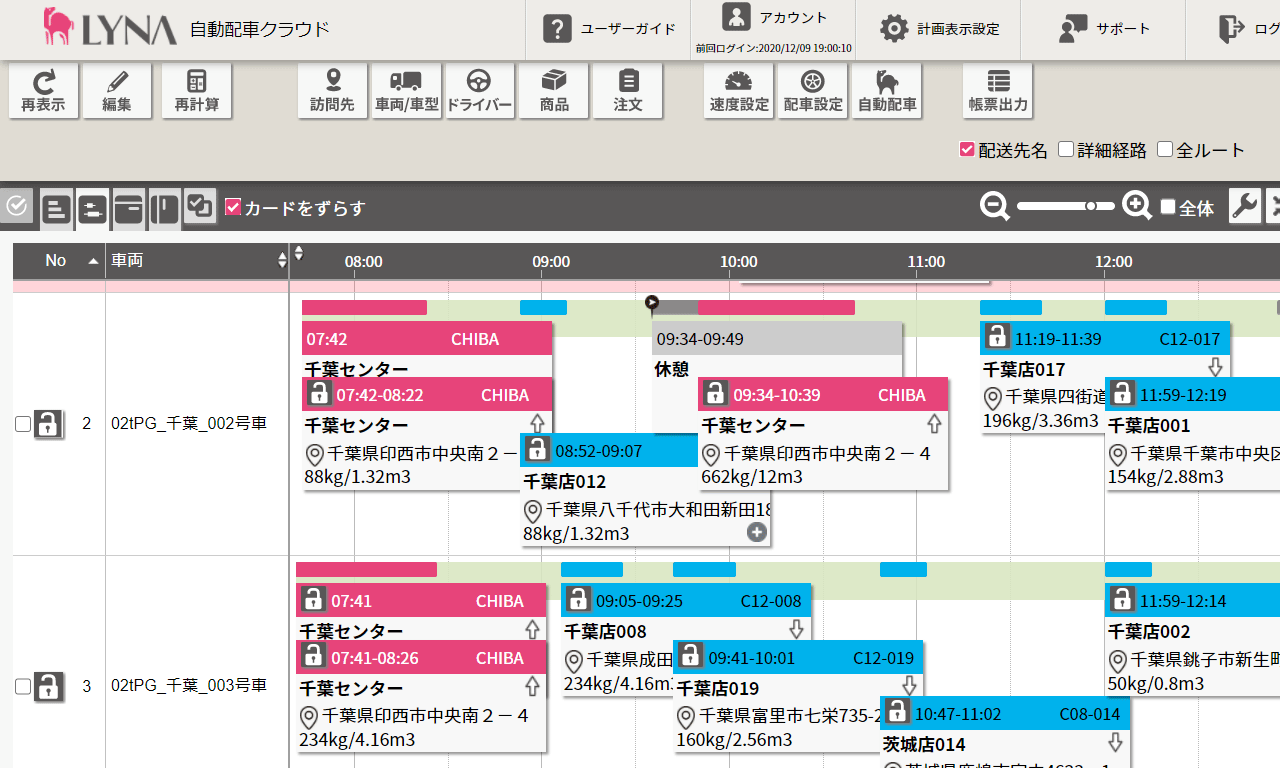Screen dimensions: 1280x768
Task: Click the down arrow on 茨城店014 card
Action: (1116, 741)
